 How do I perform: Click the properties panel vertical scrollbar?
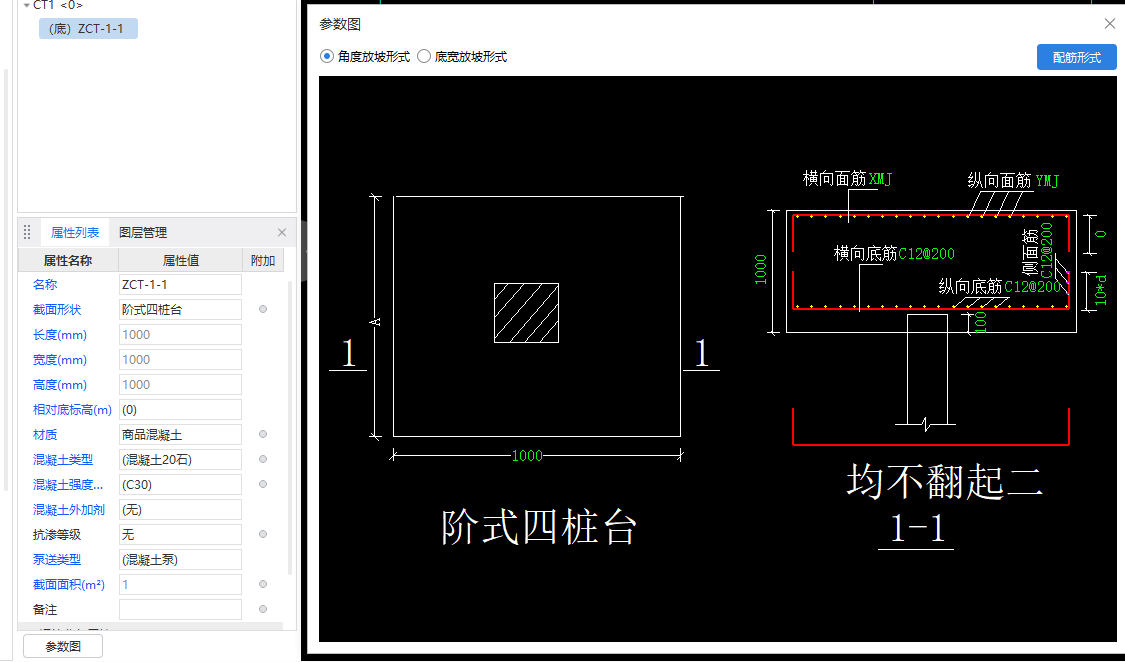(290, 427)
